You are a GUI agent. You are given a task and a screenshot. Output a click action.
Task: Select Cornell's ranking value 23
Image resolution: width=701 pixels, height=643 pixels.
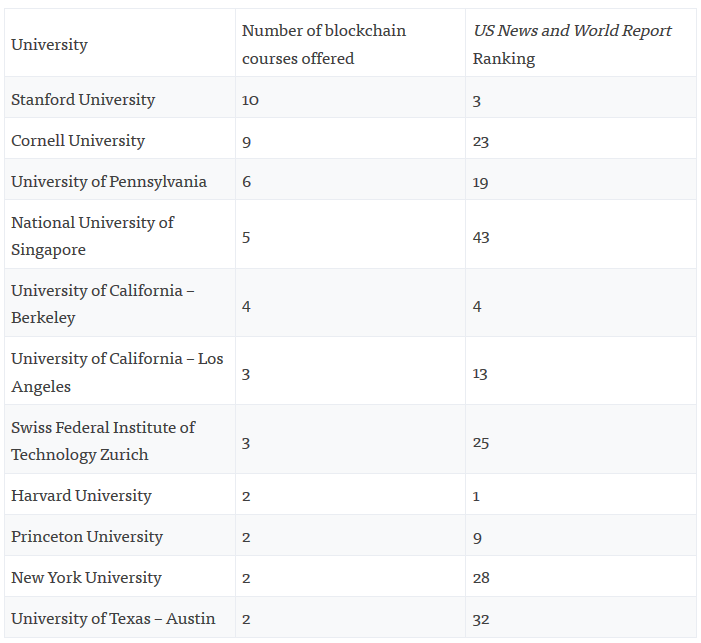[x=481, y=142]
